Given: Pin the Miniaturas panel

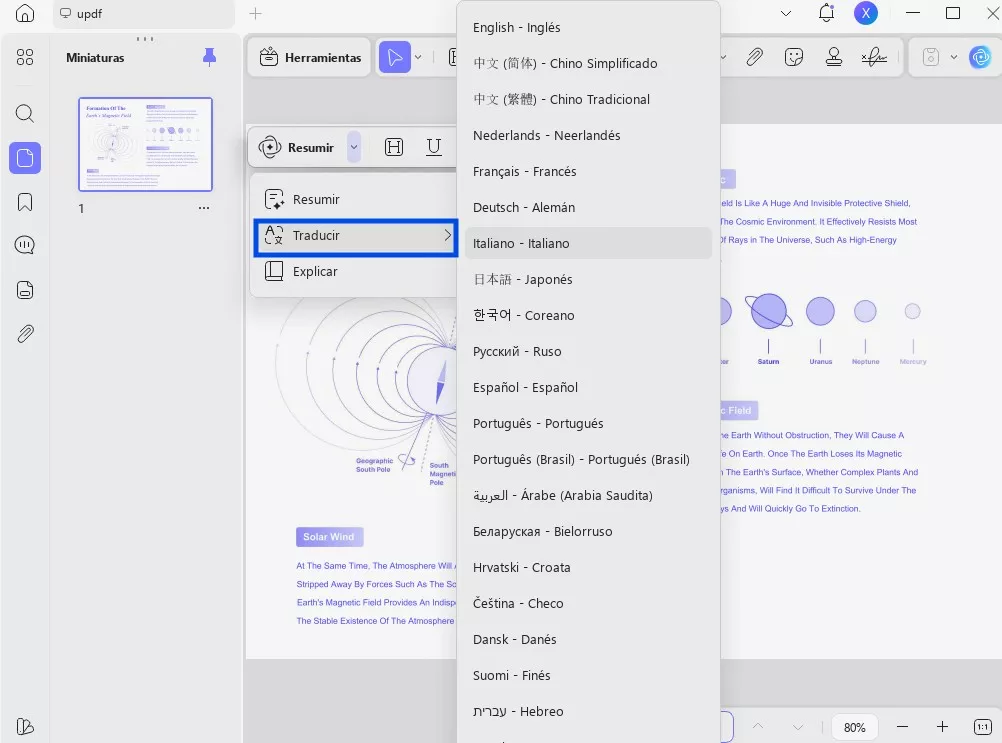Looking at the screenshot, I should click(x=209, y=57).
